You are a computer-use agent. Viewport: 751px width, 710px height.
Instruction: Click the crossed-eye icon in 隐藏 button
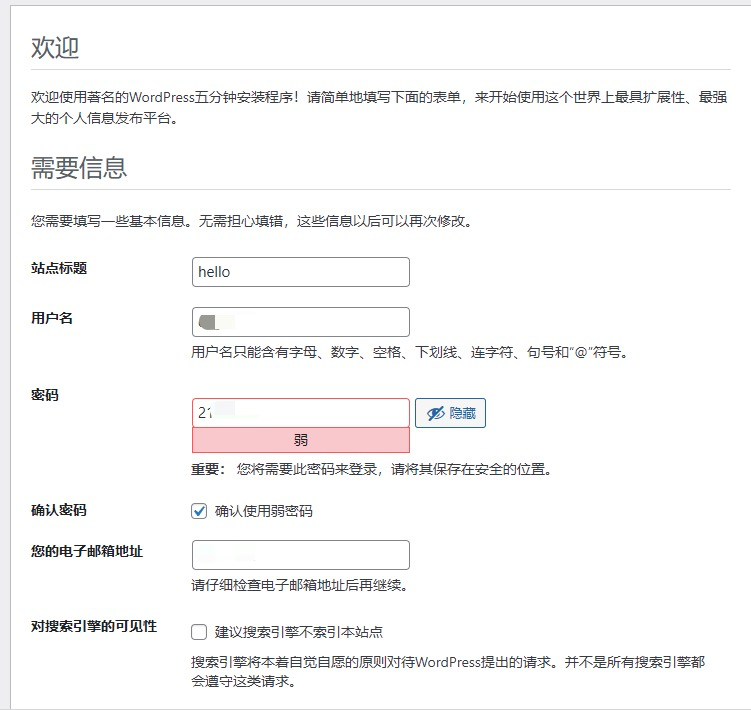click(435, 413)
